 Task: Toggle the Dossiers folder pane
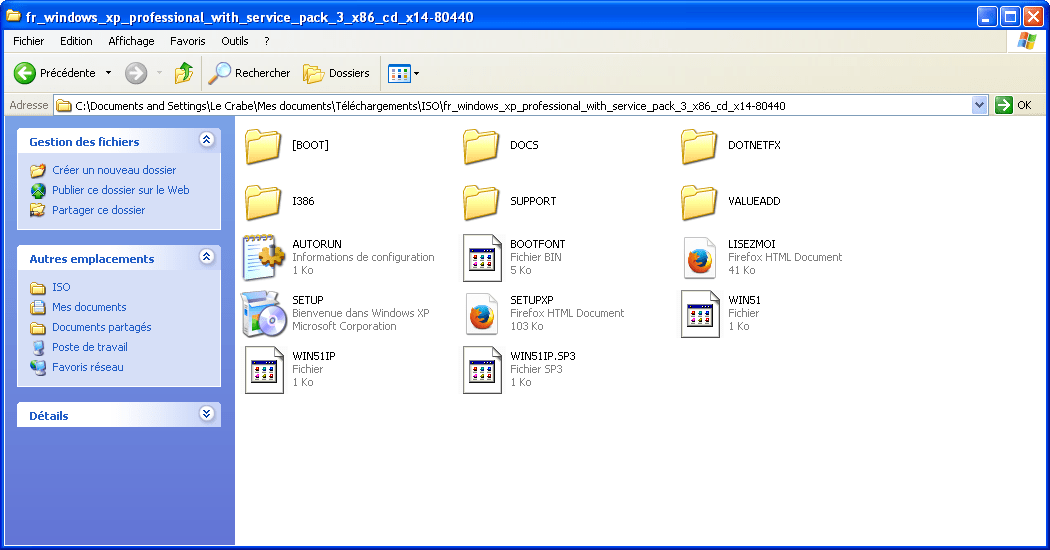[x=313, y=74]
